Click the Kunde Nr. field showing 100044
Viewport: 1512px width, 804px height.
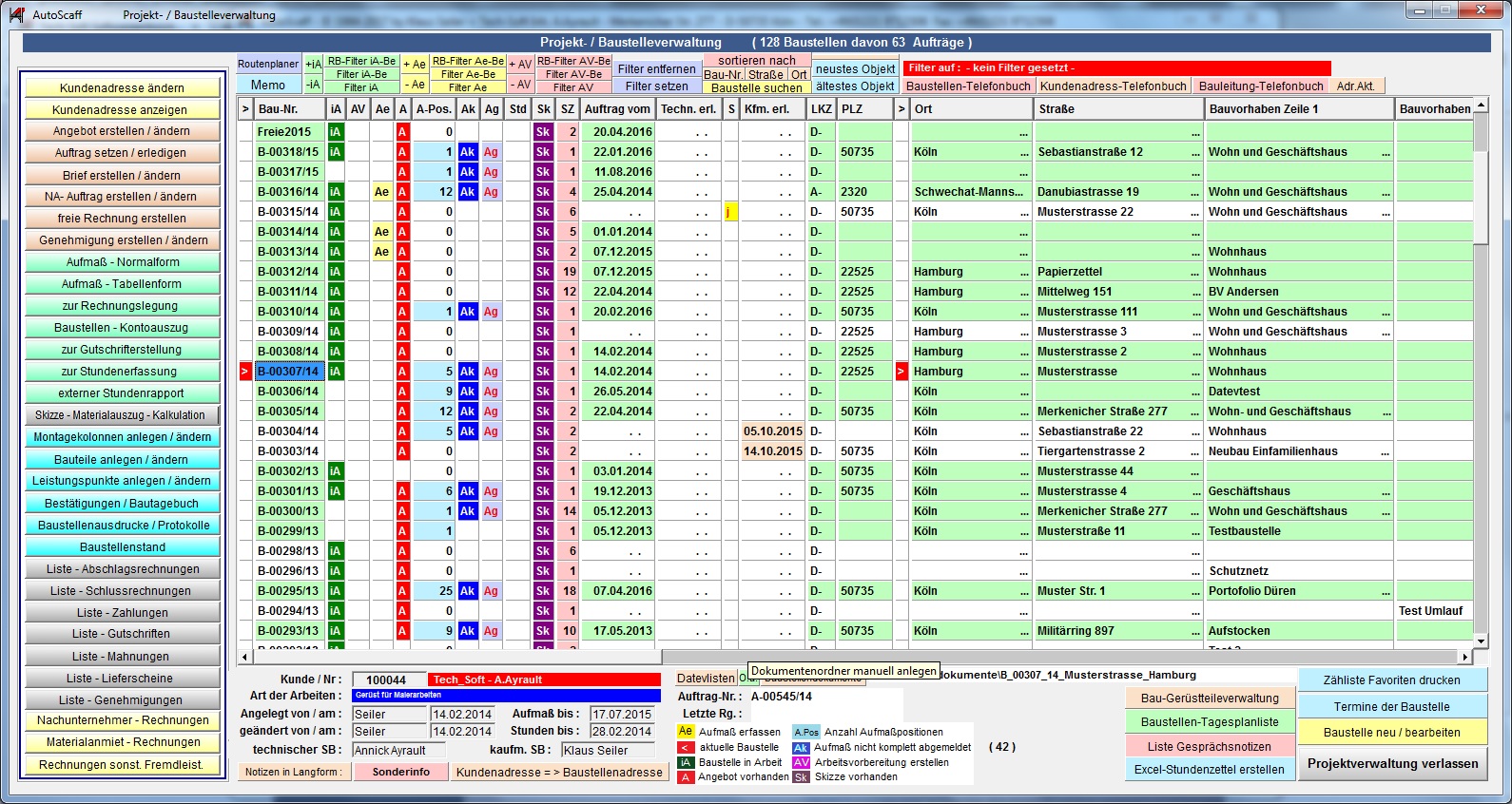click(x=386, y=680)
